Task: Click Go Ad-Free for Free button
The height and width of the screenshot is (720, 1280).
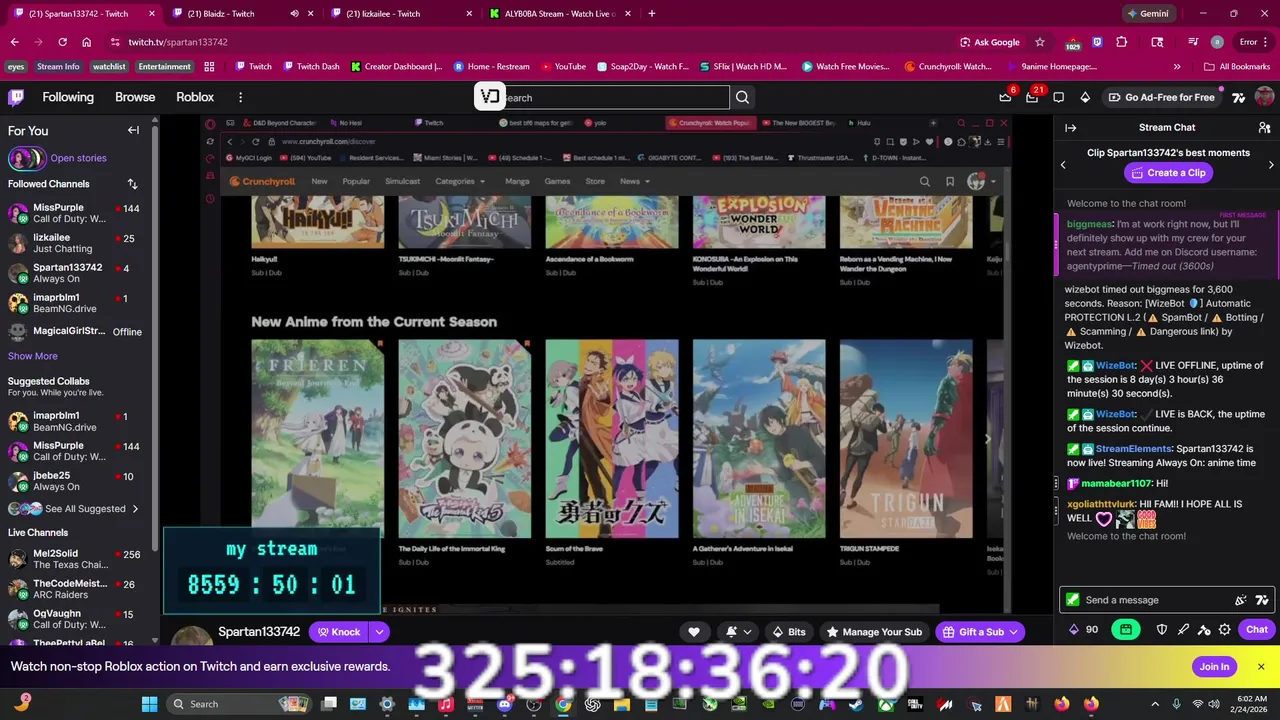Action: (1160, 97)
